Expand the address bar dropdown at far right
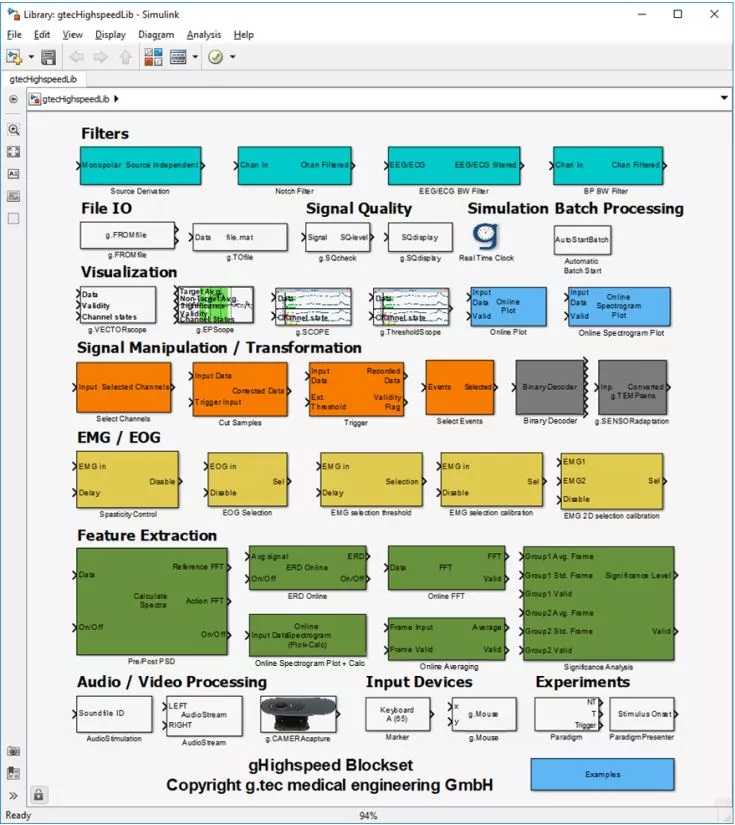 coord(723,99)
